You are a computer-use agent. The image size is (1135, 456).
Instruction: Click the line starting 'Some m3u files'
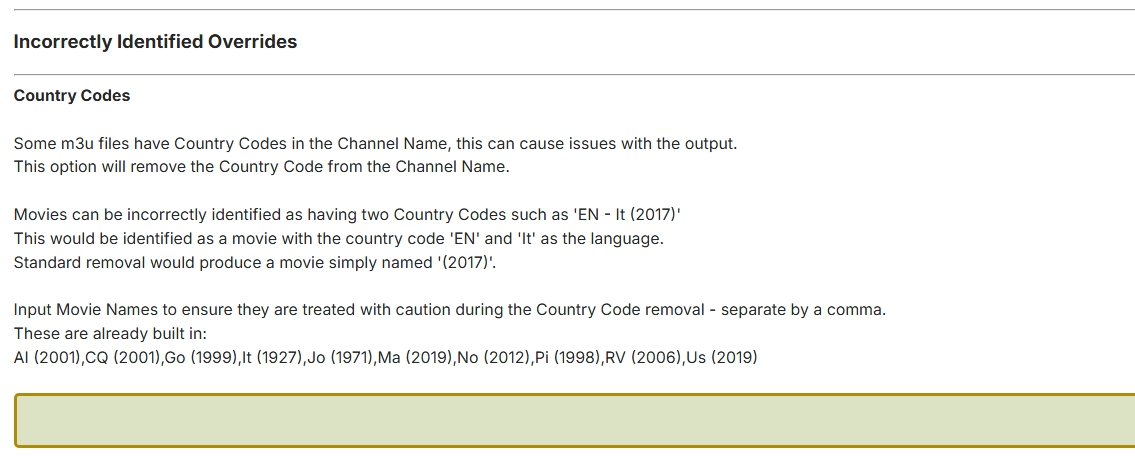pos(375,143)
